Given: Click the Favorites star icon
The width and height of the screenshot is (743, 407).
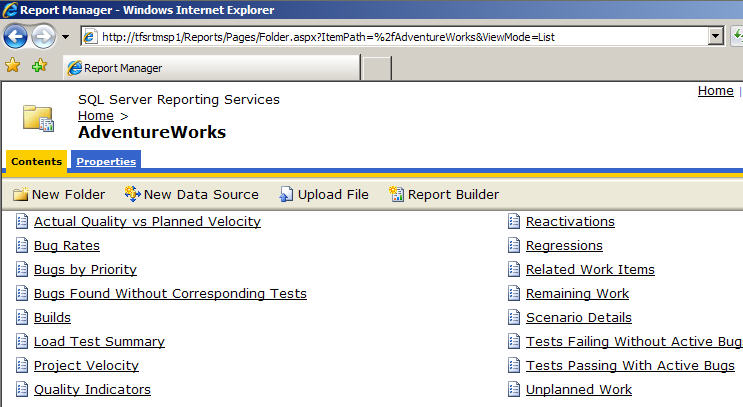Looking at the screenshot, I should [x=13, y=65].
